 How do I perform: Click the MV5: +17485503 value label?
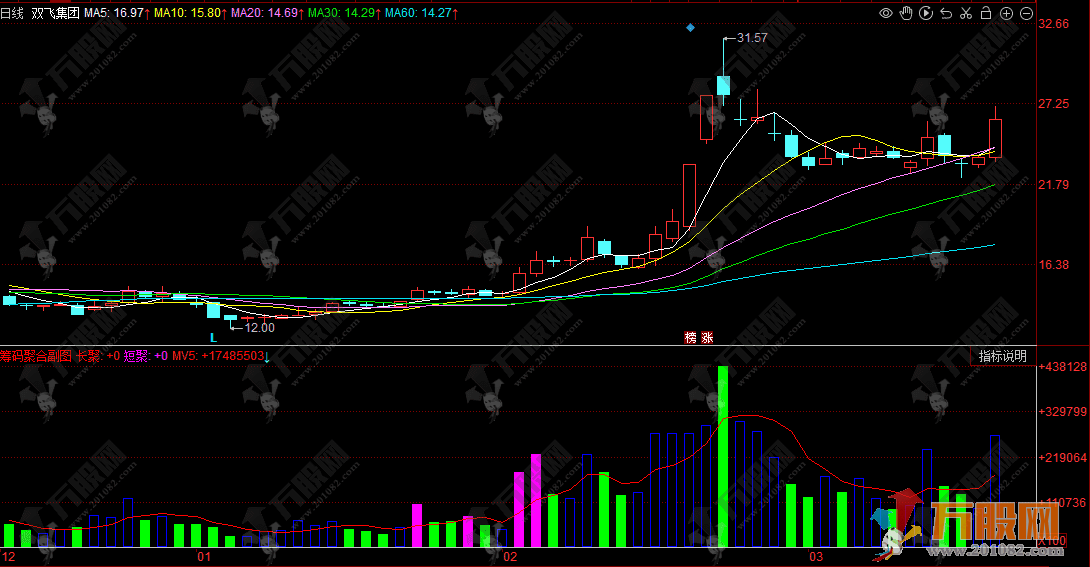tap(221, 356)
